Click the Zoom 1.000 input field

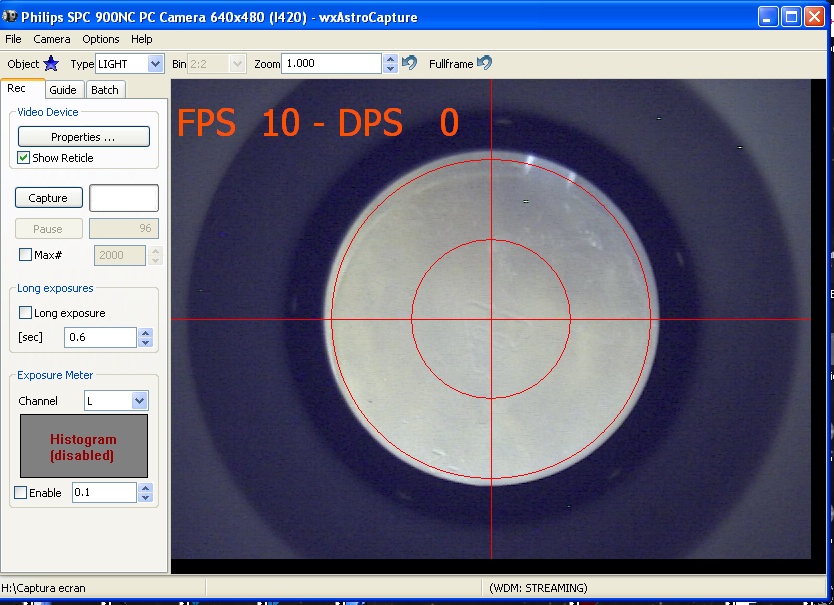(x=331, y=63)
